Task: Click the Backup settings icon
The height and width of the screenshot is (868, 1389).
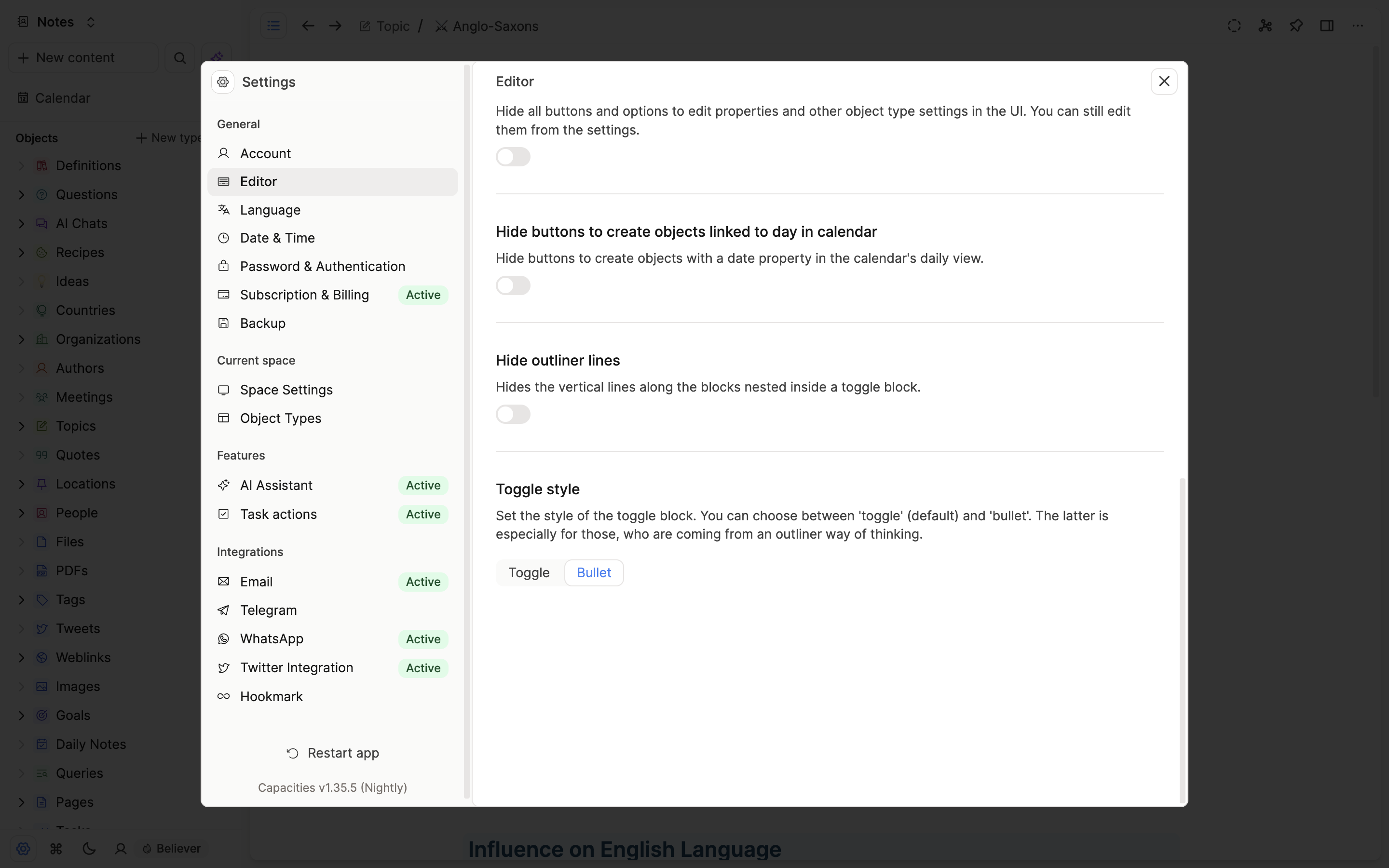Action: tap(224, 323)
